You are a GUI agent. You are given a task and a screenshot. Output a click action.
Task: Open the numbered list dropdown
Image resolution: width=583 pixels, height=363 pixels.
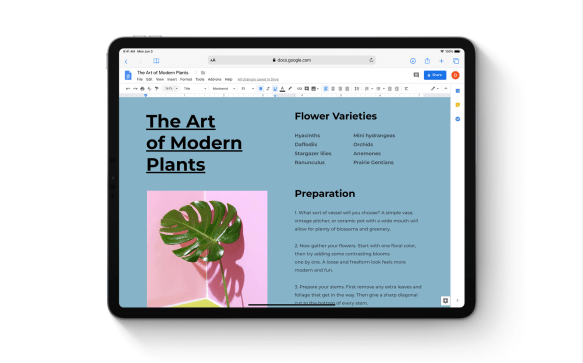pyautogui.click(x=368, y=89)
